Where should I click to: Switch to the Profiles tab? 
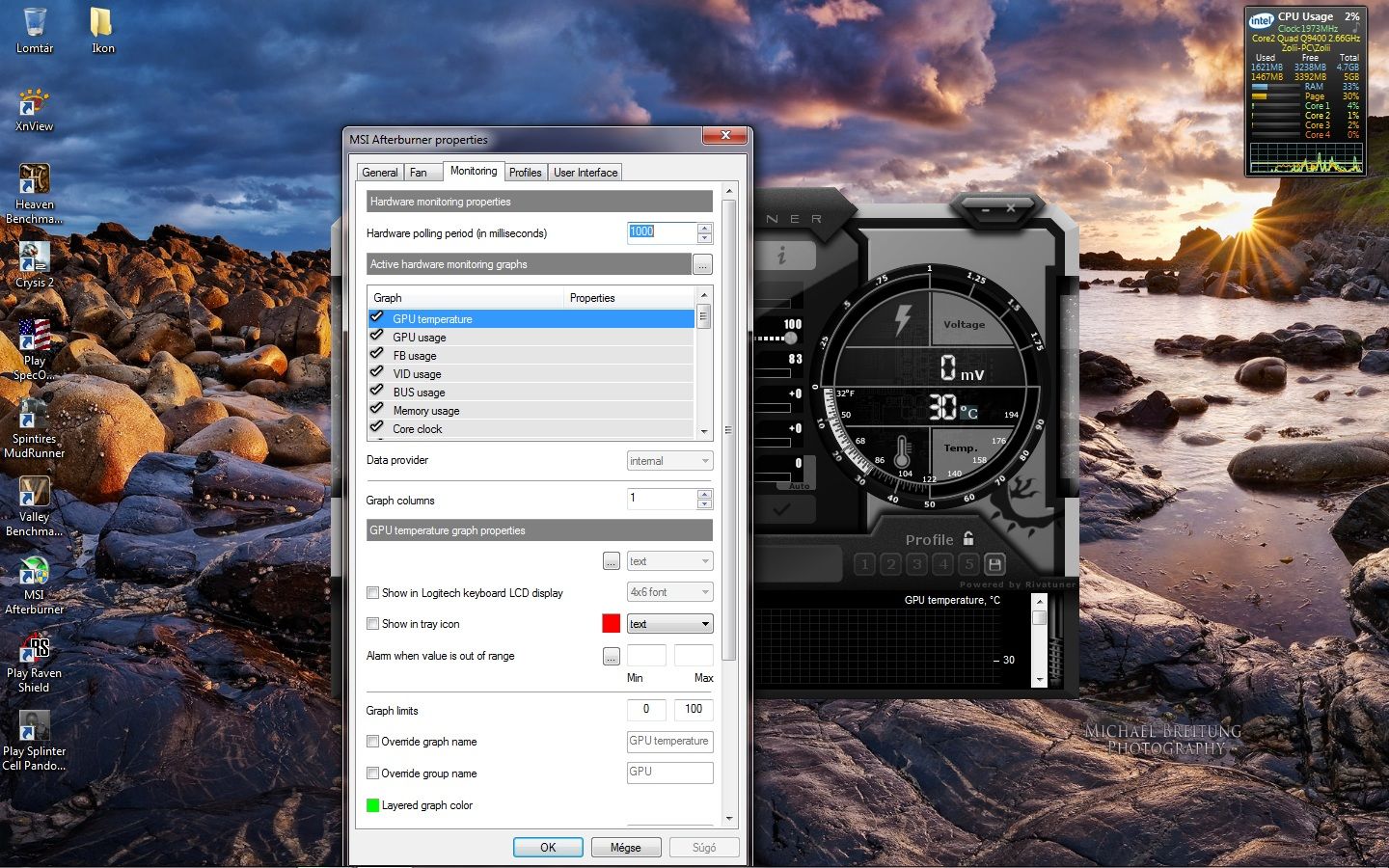point(525,173)
